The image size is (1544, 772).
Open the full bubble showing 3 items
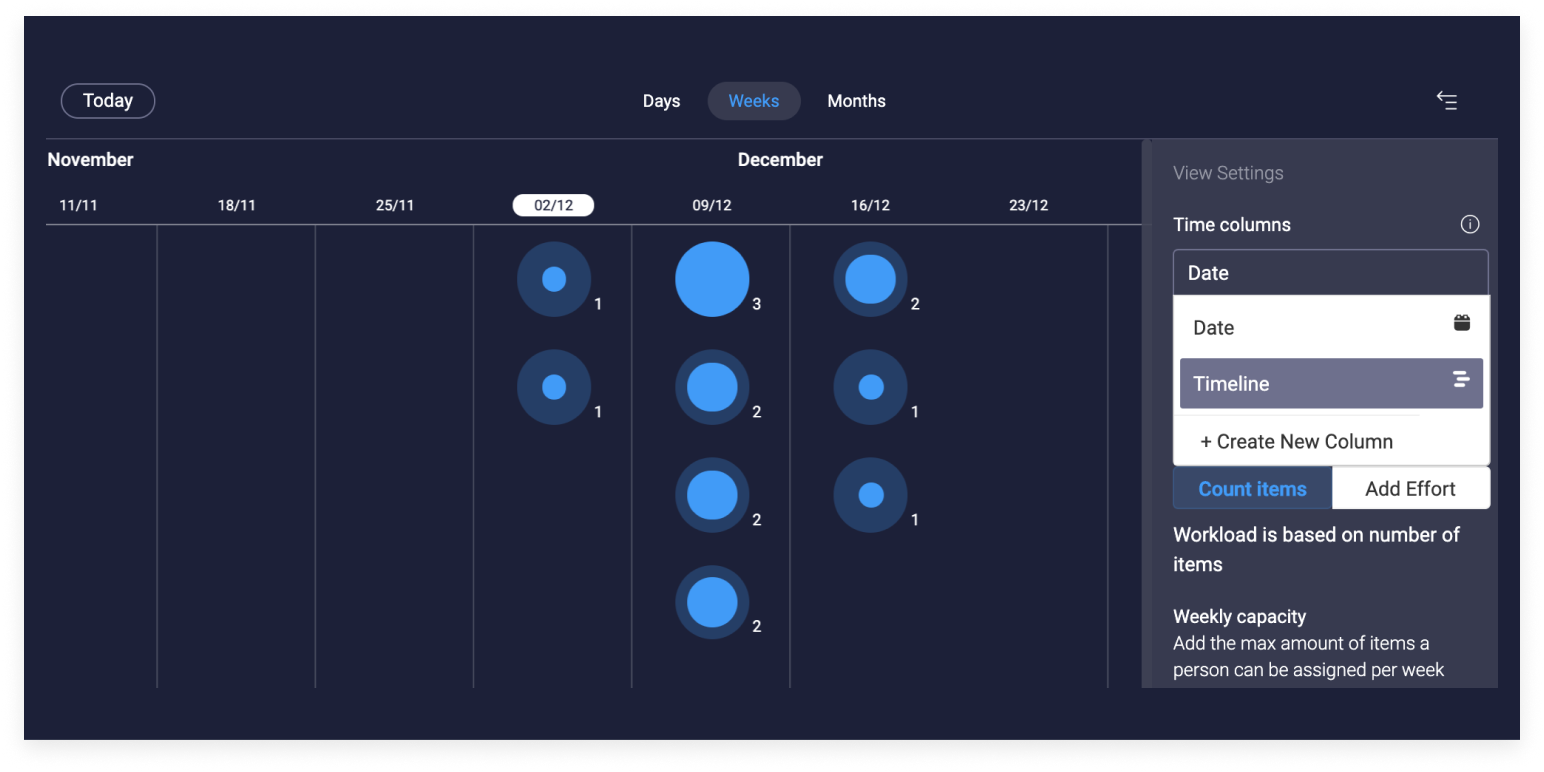coord(712,279)
